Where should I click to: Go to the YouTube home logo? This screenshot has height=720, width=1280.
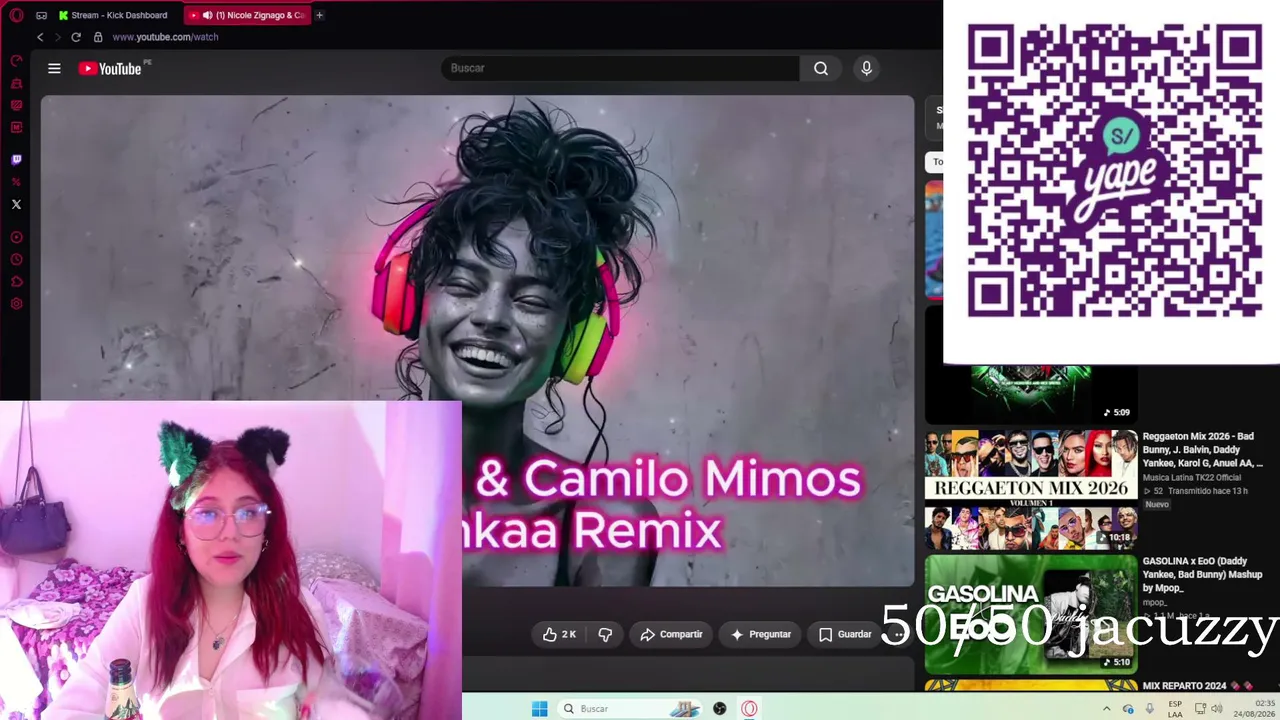(x=110, y=68)
